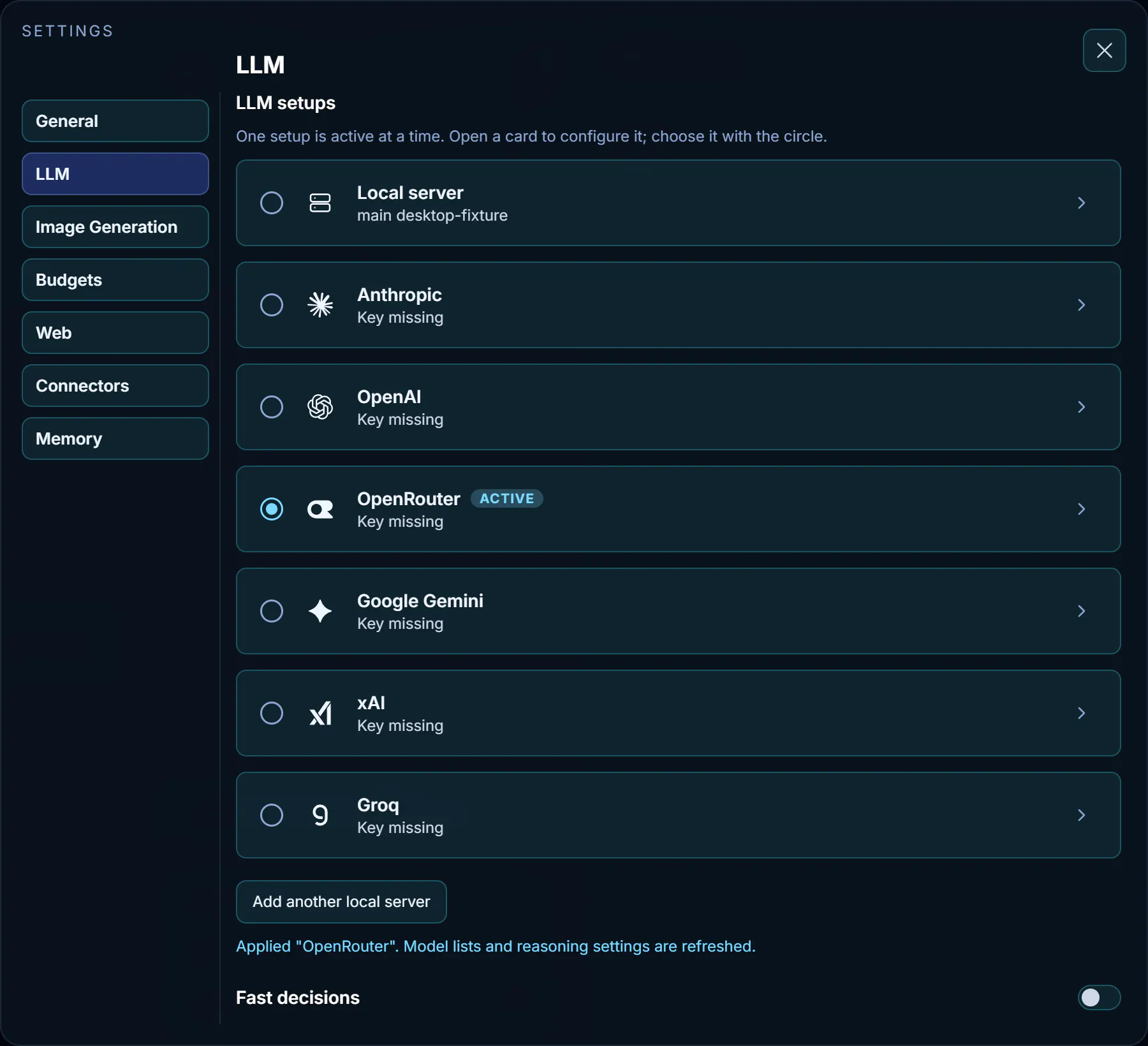This screenshot has width=1148, height=1046.
Task: Click the "LLM setups" heading
Action: [286, 103]
